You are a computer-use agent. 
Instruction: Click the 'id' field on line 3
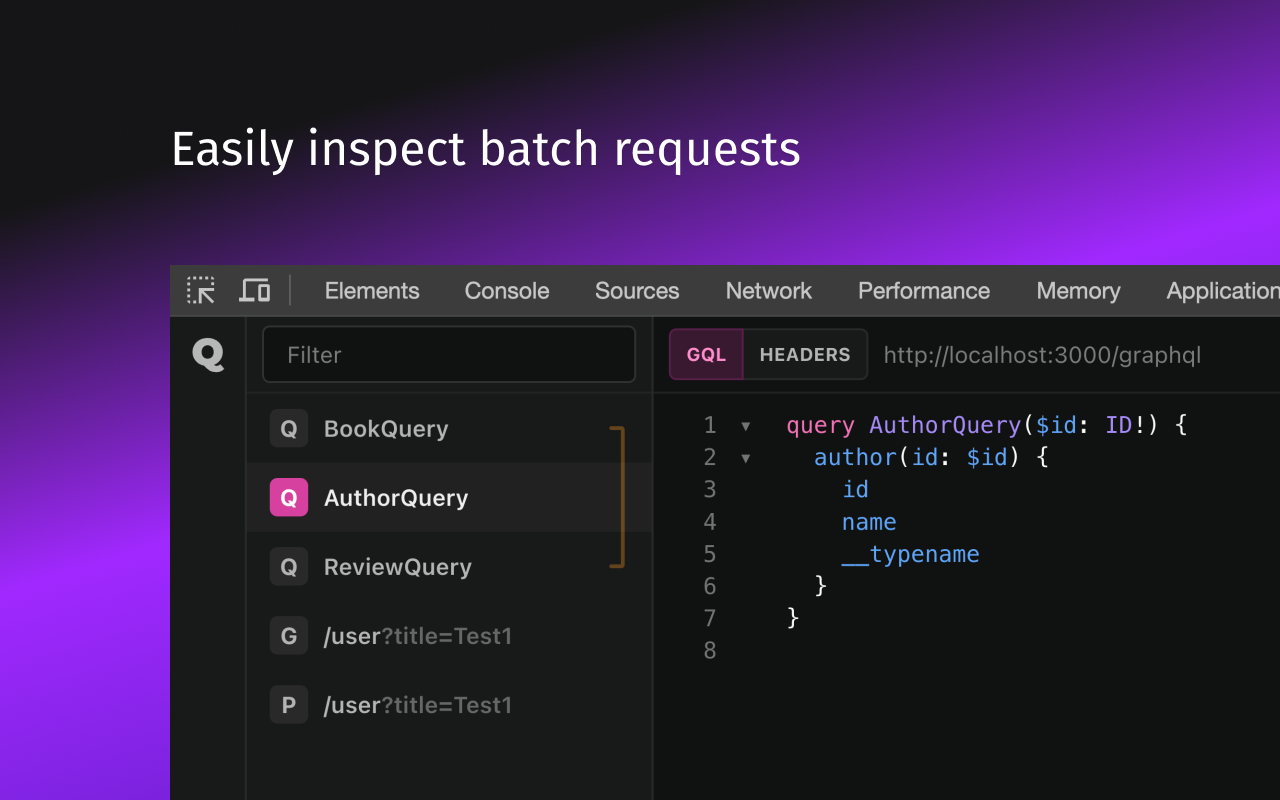pyautogui.click(x=855, y=489)
